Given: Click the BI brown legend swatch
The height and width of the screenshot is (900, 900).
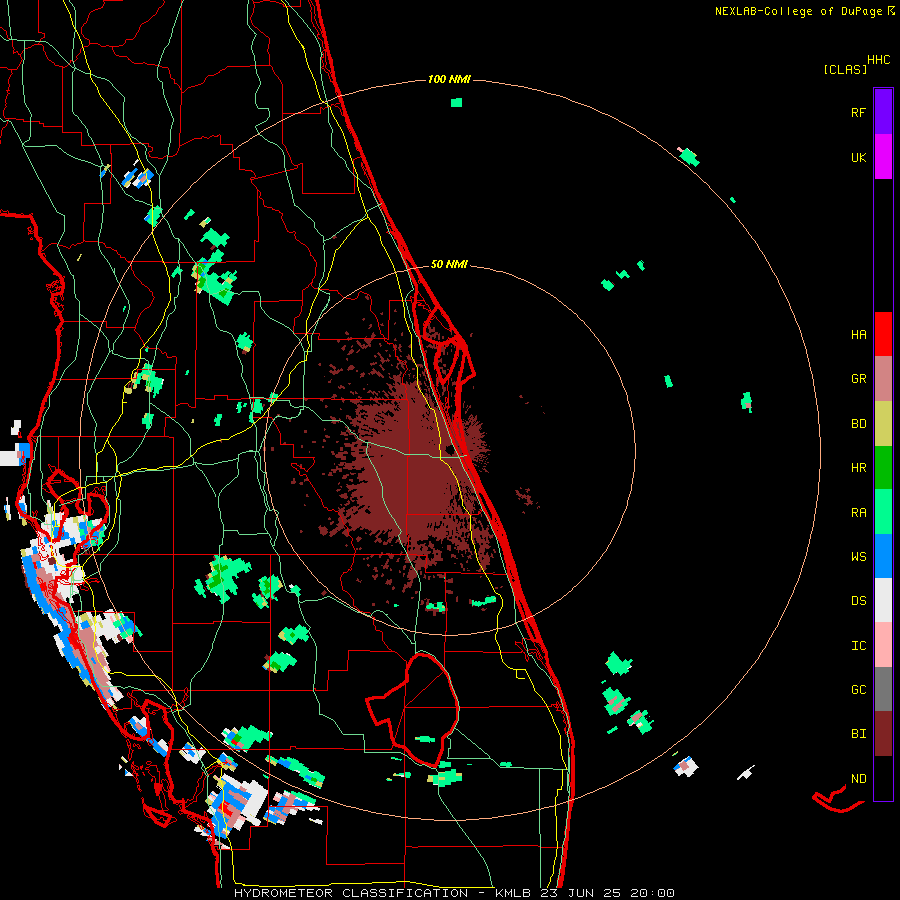Looking at the screenshot, I should point(883,734).
